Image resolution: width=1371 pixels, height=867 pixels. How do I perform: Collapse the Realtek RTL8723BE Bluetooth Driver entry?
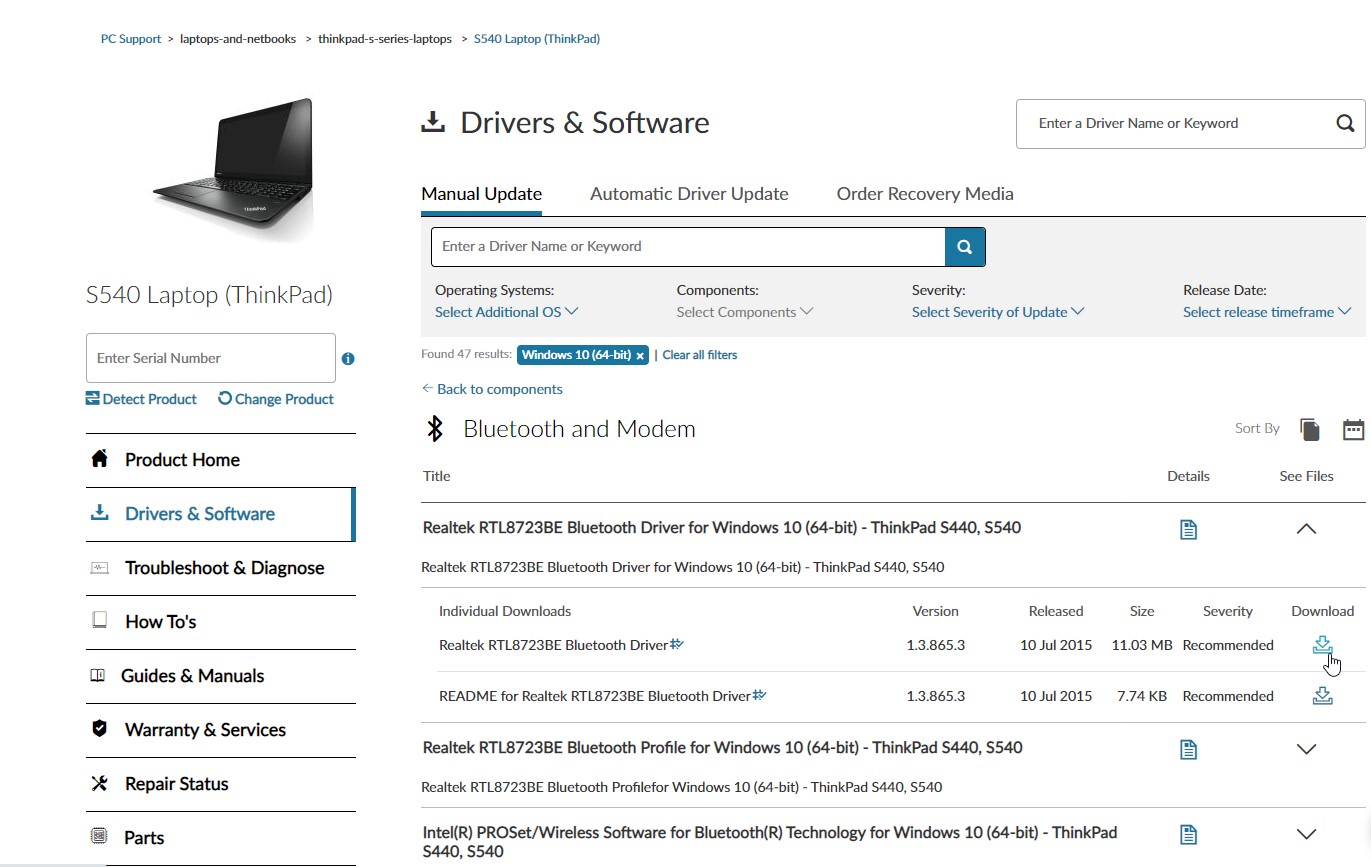tap(1306, 528)
